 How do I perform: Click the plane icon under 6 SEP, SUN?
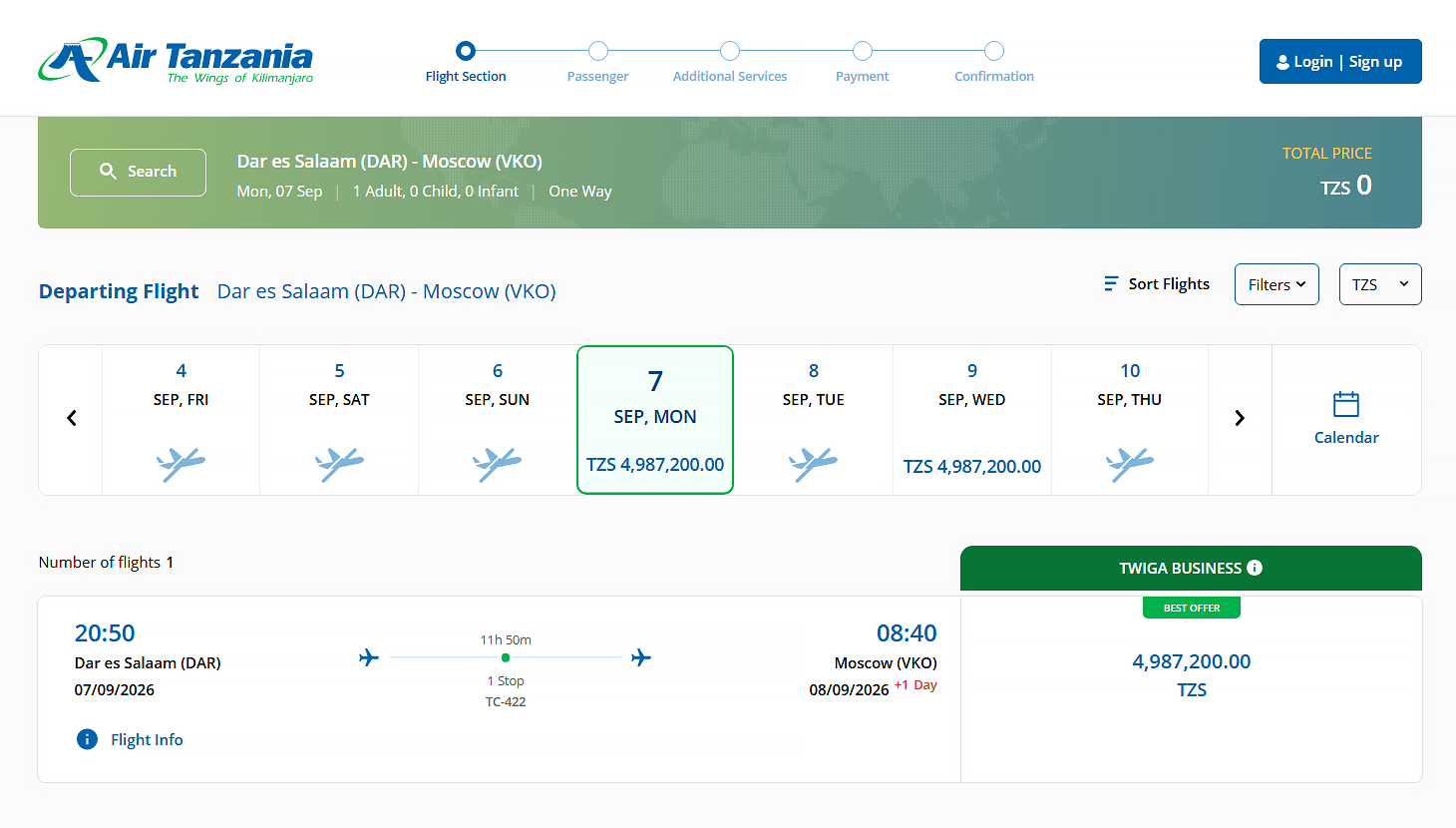pos(497,464)
